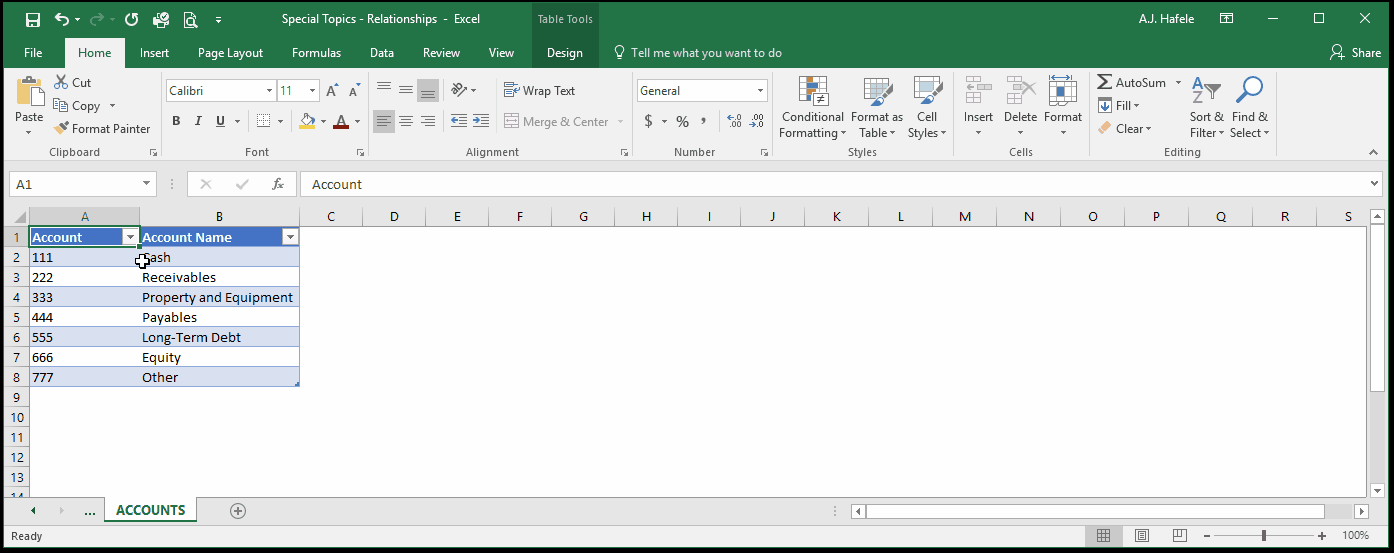Open the File tab
The width and height of the screenshot is (1394, 553).
(x=33, y=53)
